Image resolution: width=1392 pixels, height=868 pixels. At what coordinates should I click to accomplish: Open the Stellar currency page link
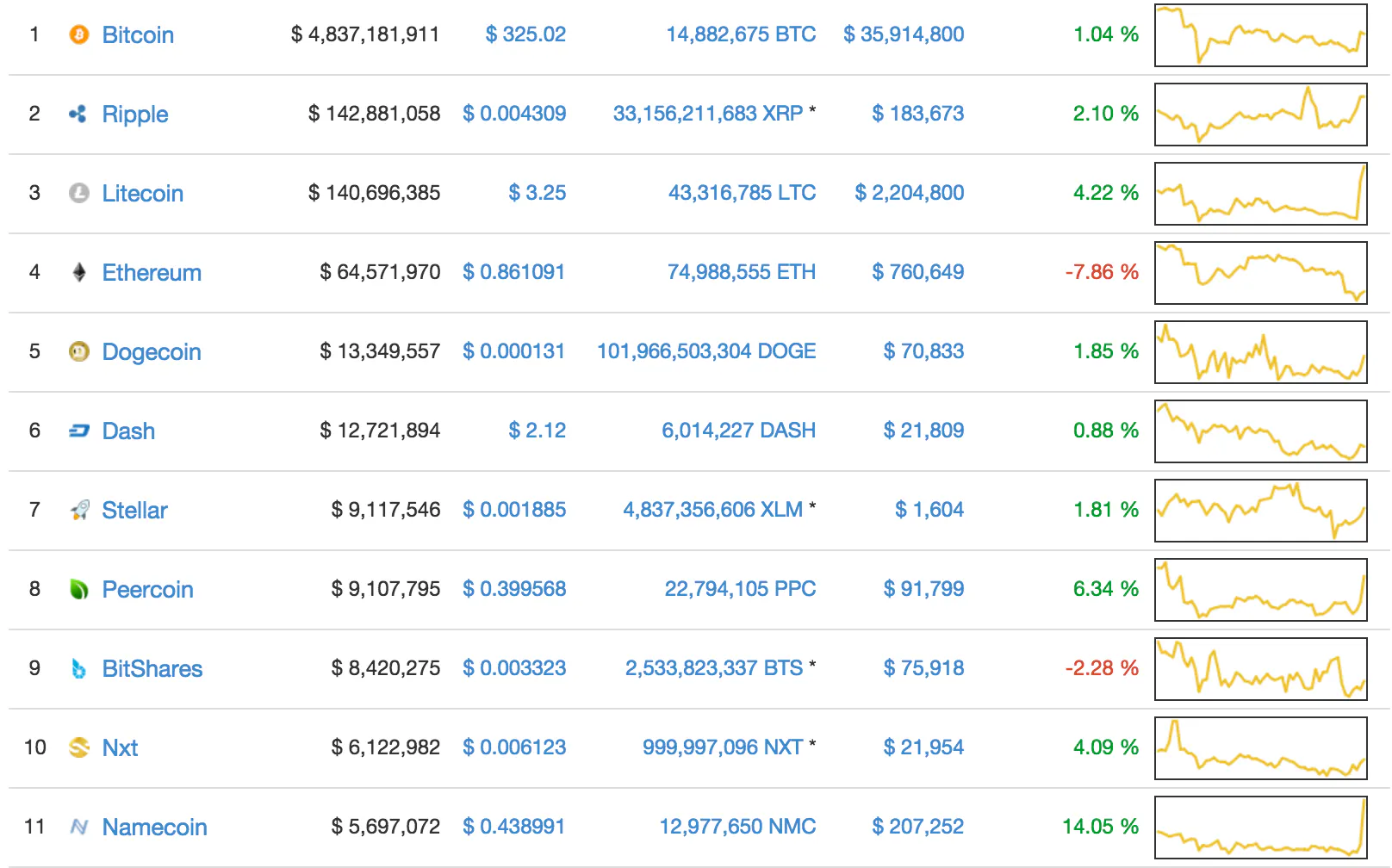coord(134,511)
